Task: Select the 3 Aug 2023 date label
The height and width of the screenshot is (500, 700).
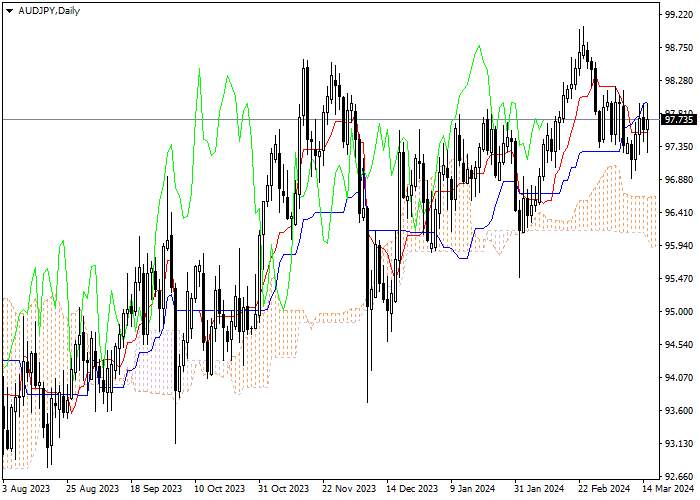Action: click(x=27, y=488)
